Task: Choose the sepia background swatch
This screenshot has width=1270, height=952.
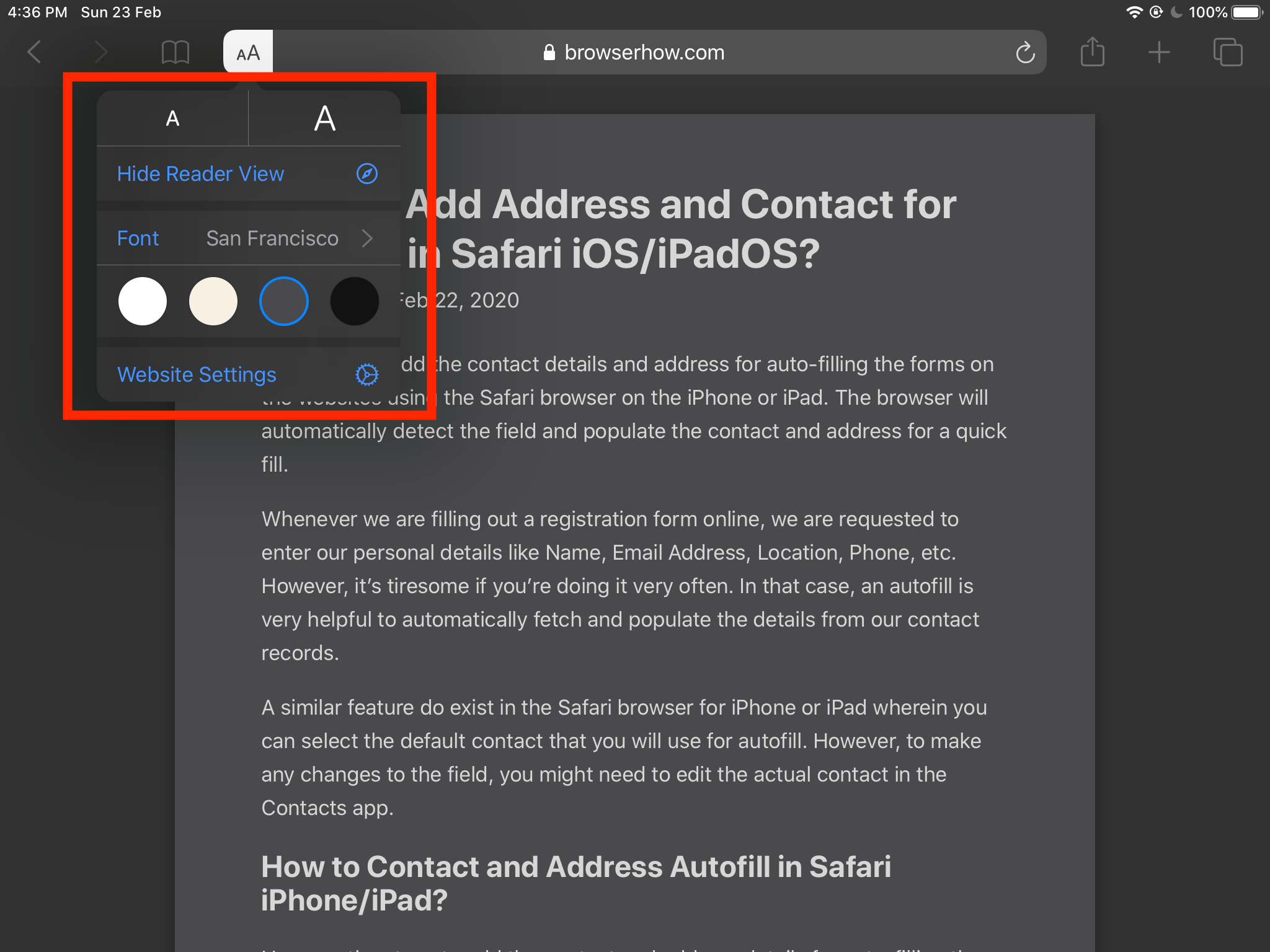Action: (x=213, y=301)
